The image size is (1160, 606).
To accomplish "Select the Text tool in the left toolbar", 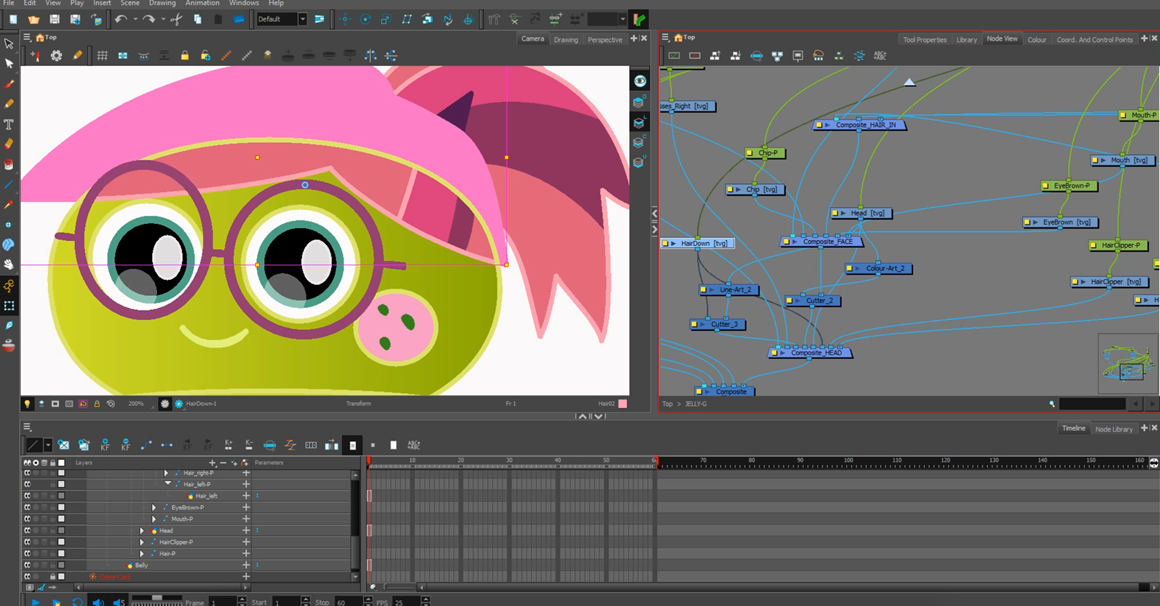I will (9, 124).
